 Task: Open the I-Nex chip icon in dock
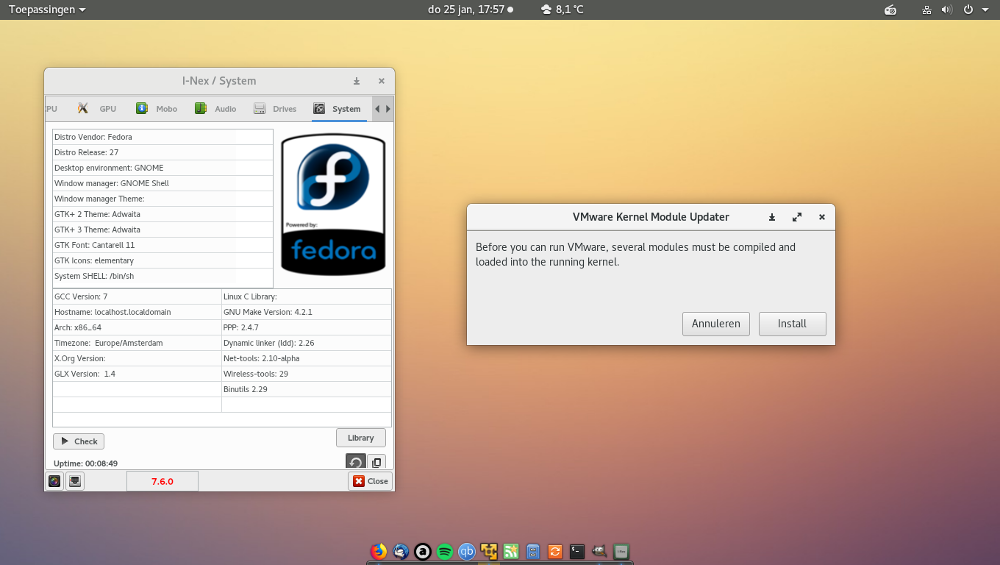coord(621,551)
